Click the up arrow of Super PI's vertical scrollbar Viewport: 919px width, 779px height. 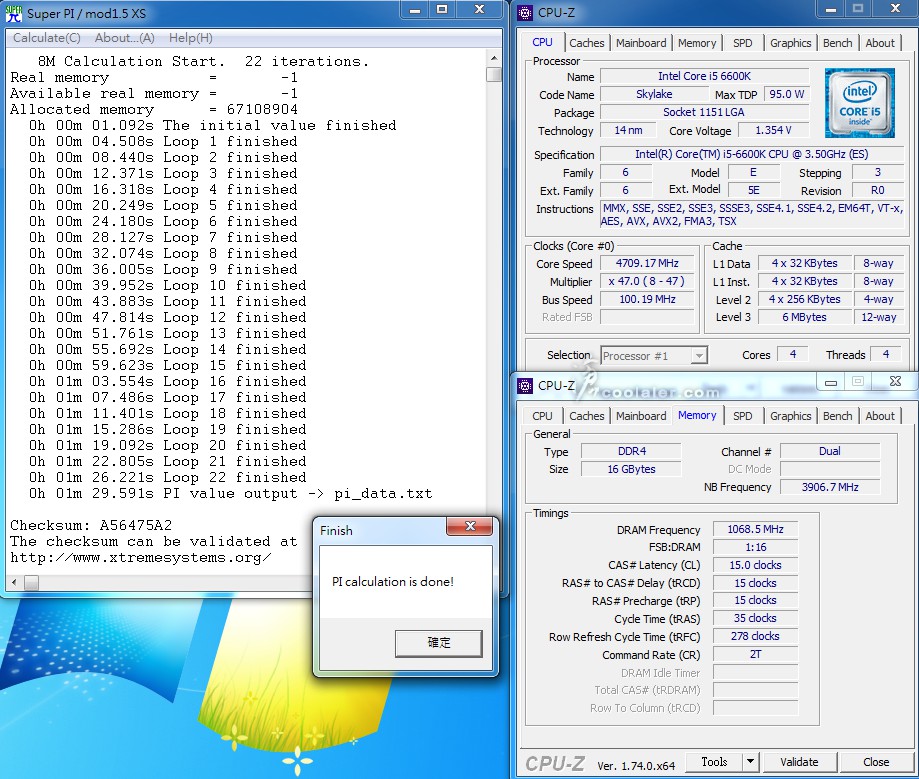pos(494,59)
